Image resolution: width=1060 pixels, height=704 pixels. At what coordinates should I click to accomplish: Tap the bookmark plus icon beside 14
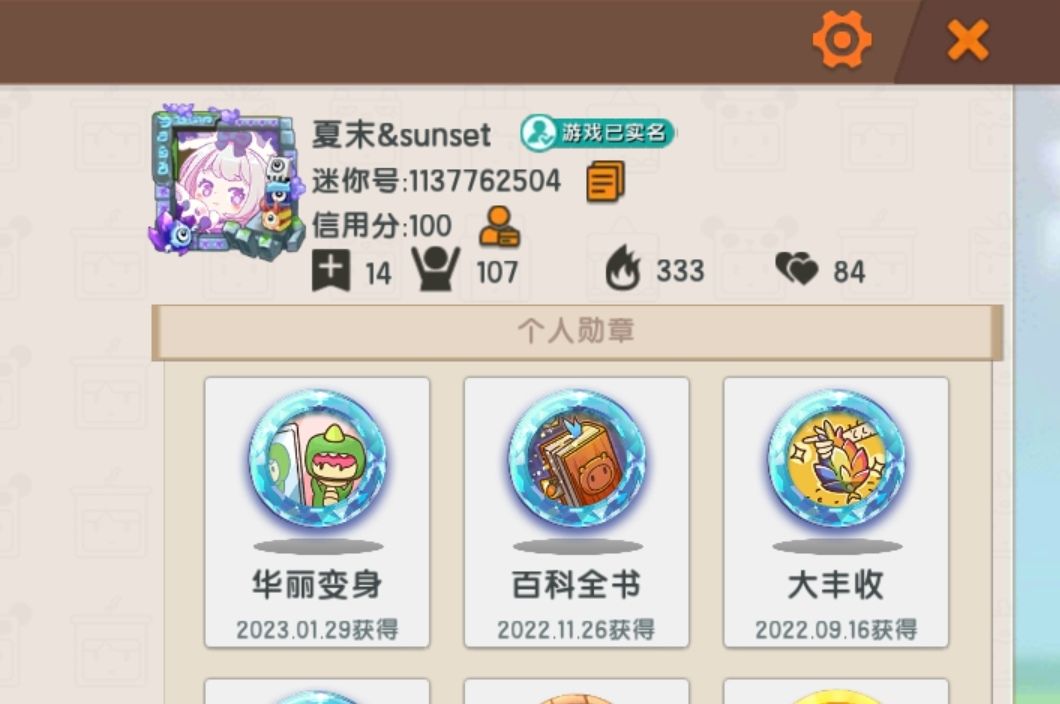tap(331, 271)
